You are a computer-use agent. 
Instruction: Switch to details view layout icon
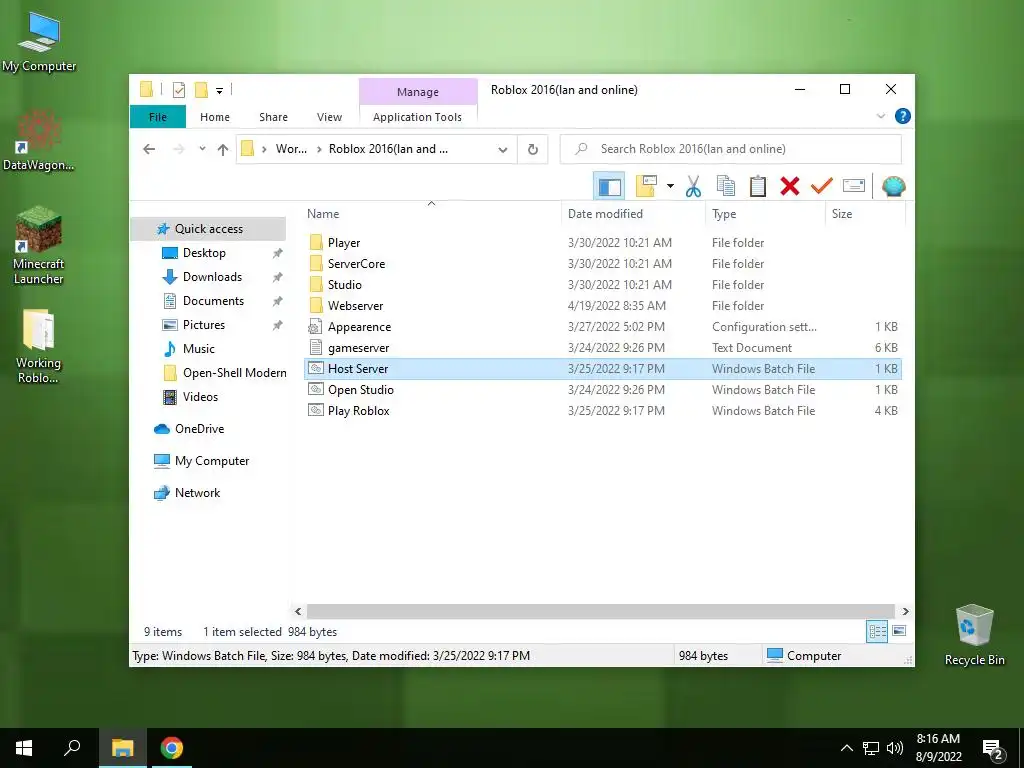(877, 631)
